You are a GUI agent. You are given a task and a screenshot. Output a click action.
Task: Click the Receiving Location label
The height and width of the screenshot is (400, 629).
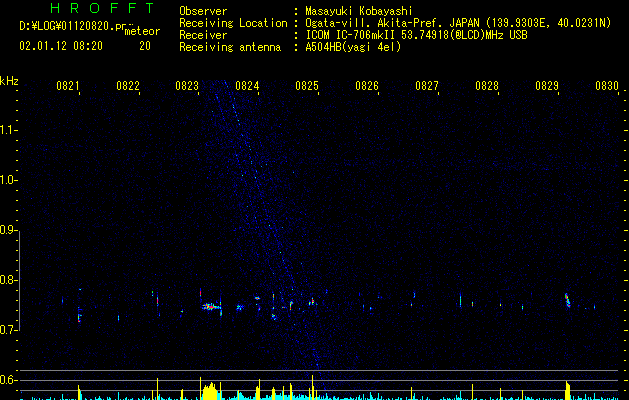233,23
